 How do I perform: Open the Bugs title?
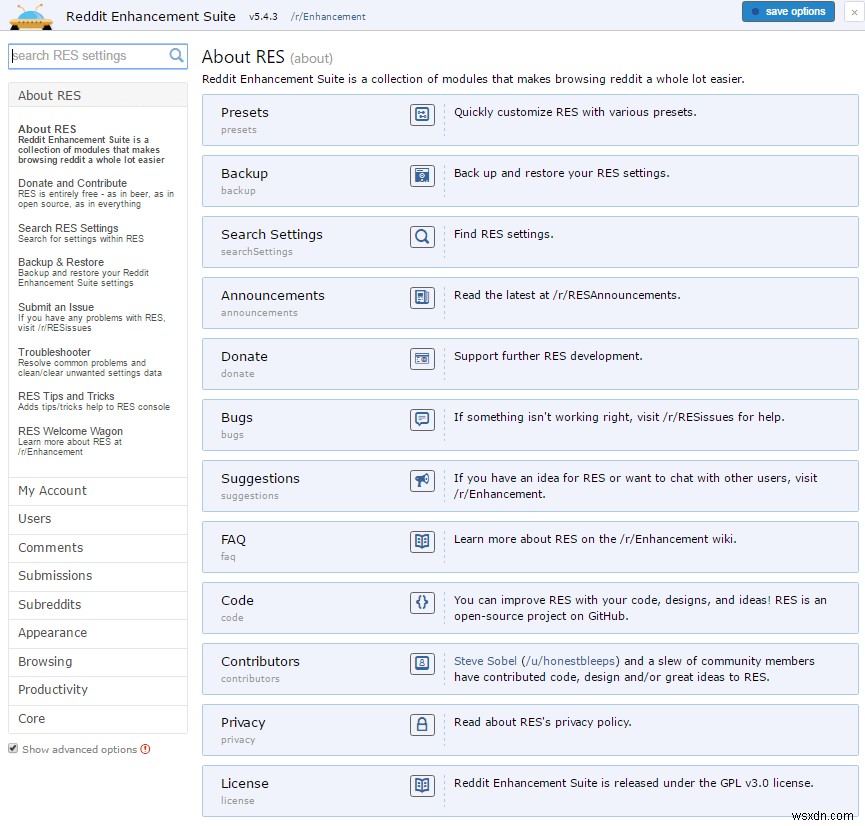[237, 418]
